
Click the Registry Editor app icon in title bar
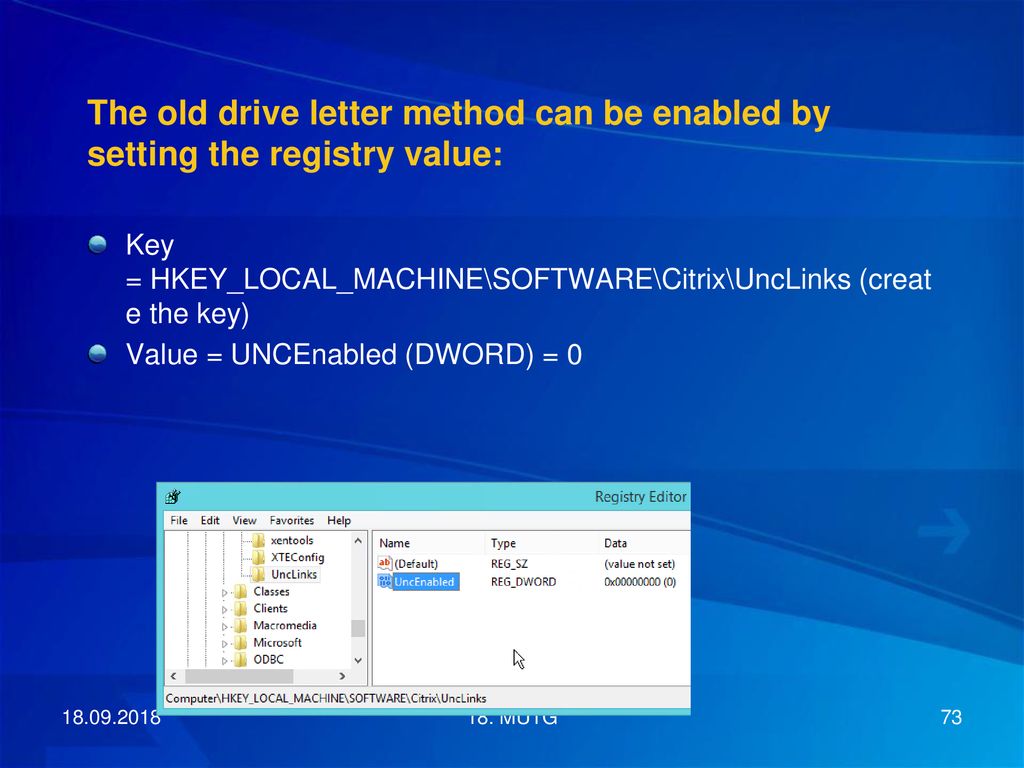coord(173,497)
